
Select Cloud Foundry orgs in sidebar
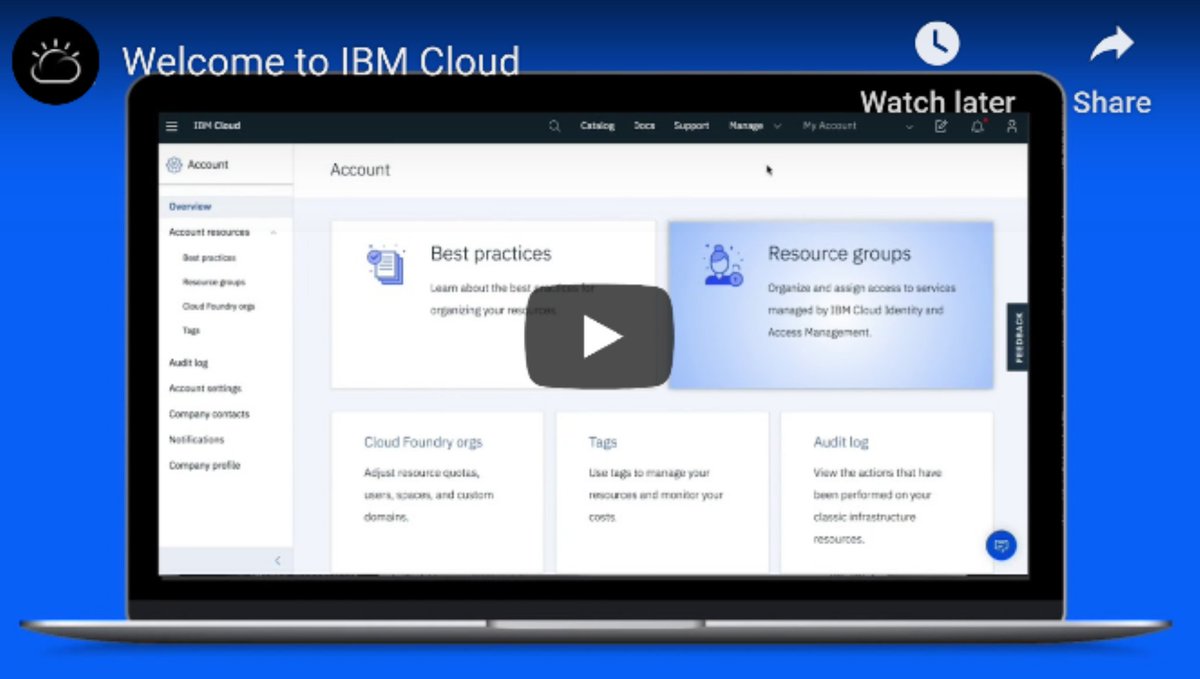[x=218, y=306]
